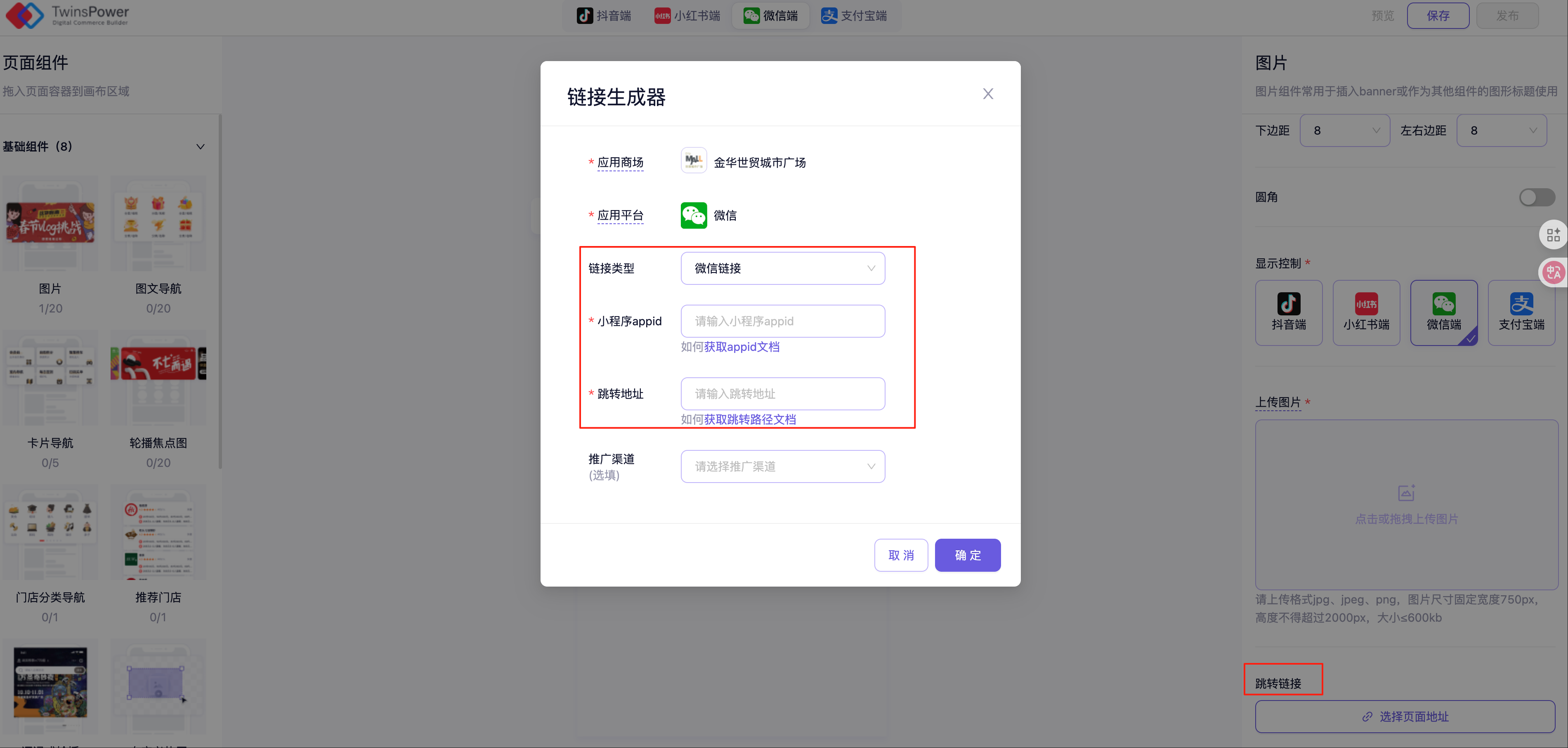Viewport: 1568px width, 748px height.
Task: Click the pink translate floating icon
Action: click(x=1553, y=272)
